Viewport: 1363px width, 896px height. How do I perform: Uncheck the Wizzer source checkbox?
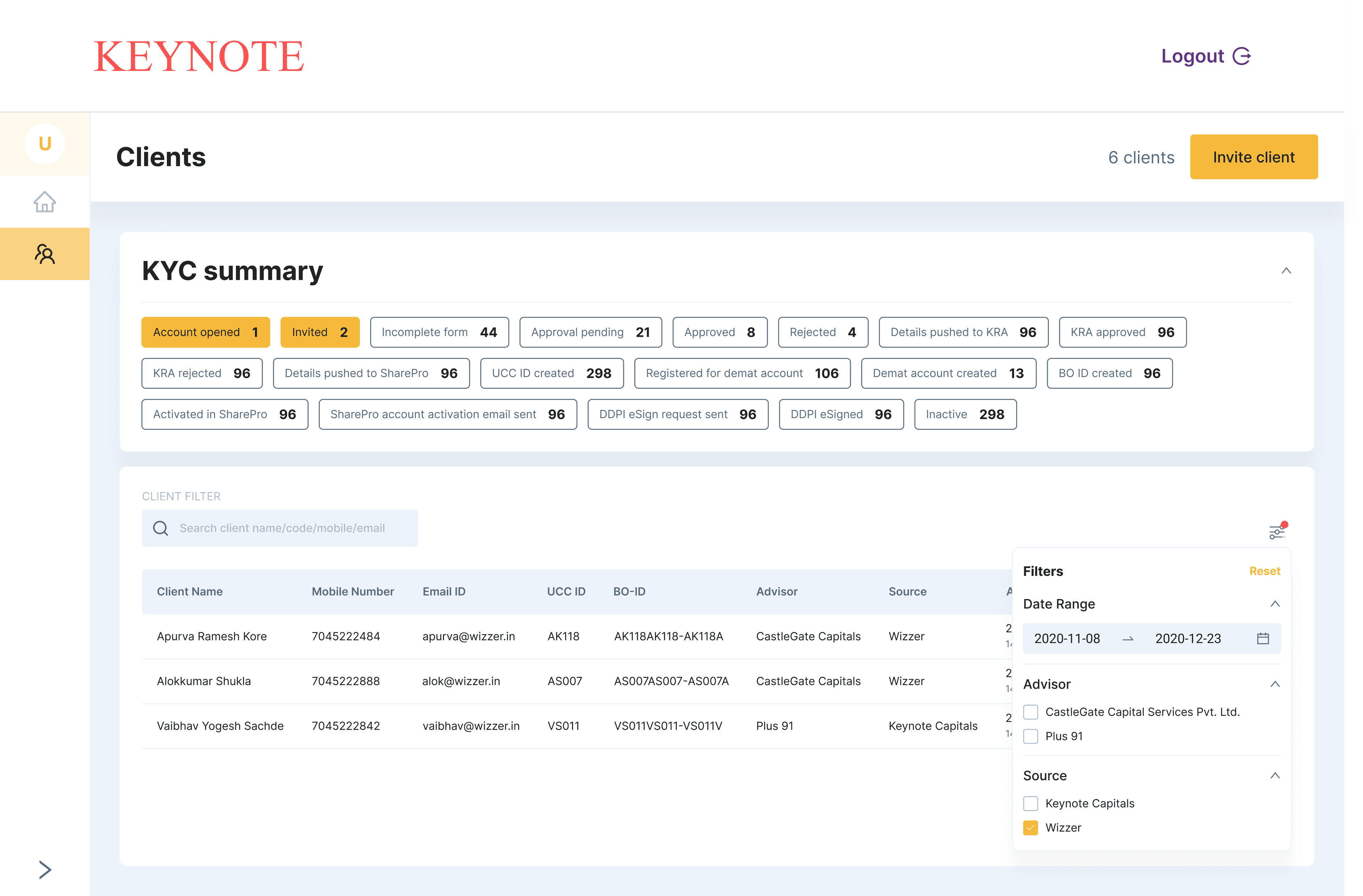tap(1031, 827)
